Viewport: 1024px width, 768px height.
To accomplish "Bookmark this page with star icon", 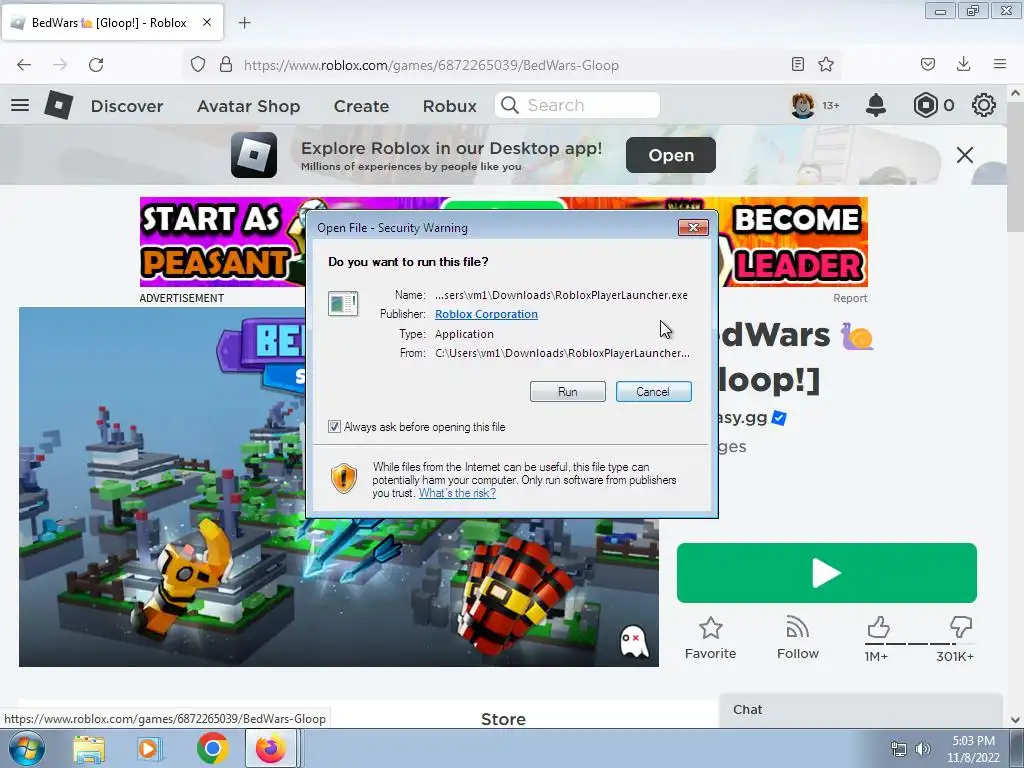I will coord(826,64).
